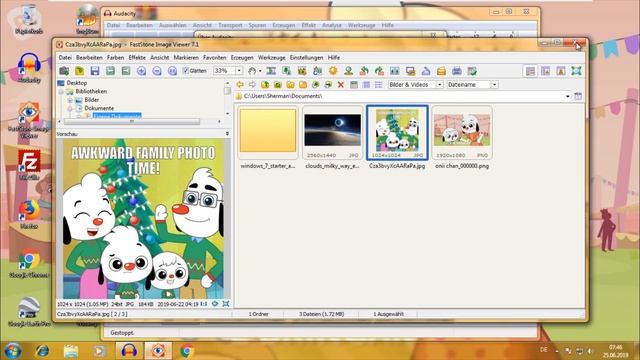The image size is (640, 360).
Task: Click the fit icon below preview image
Action: point(225,304)
